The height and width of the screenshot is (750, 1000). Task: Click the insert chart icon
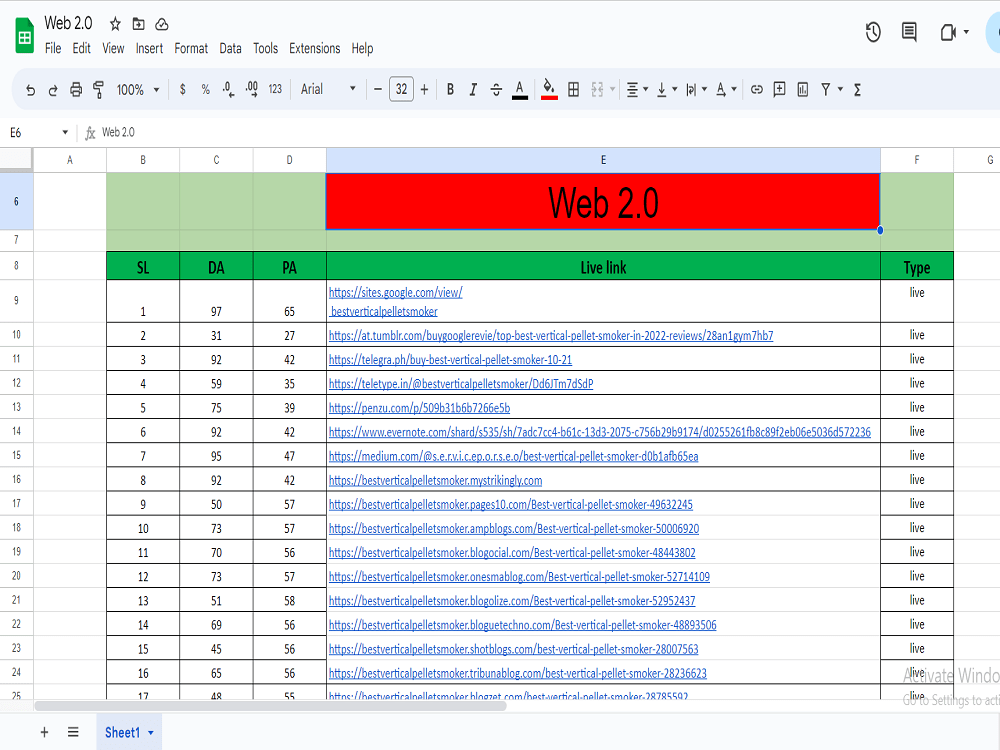(803, 90)
